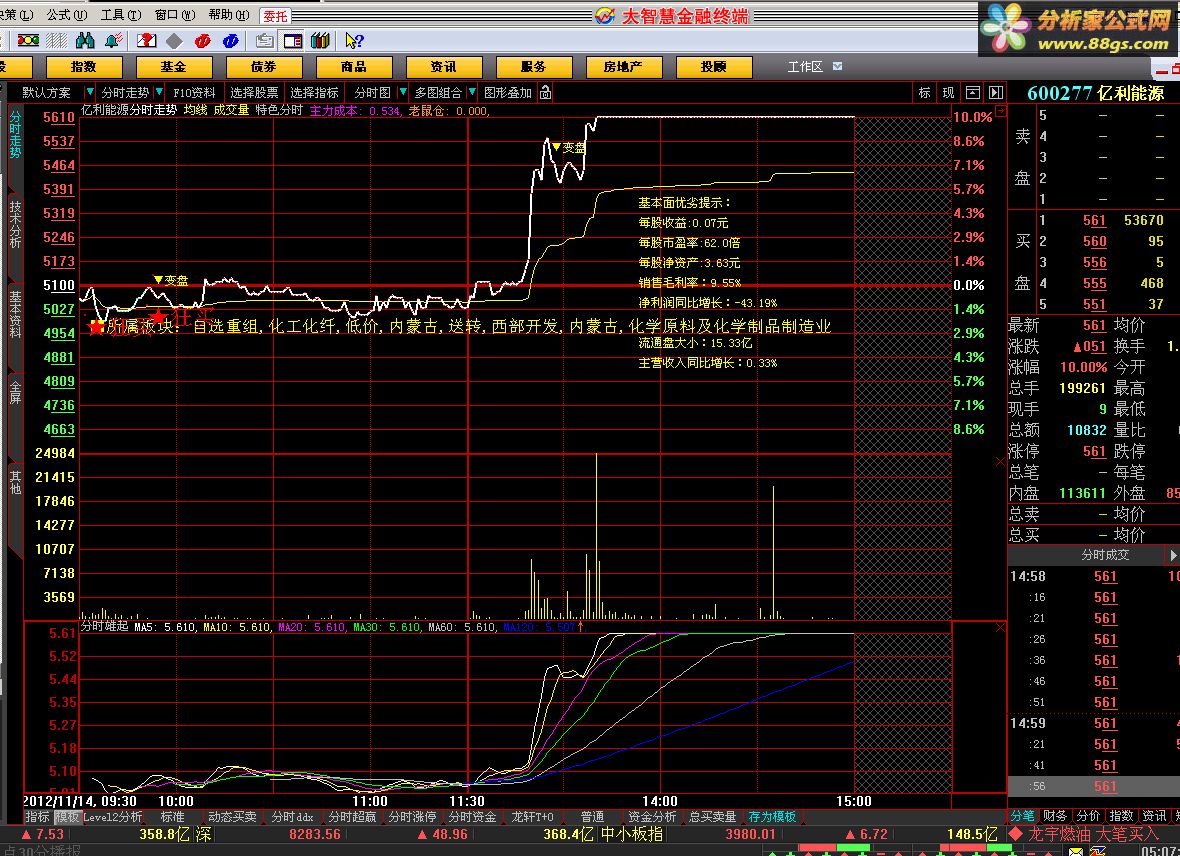Click the 600277 亿利能源 stock title
This screenshot has width=1180, height=856.
pos(1096,93)
